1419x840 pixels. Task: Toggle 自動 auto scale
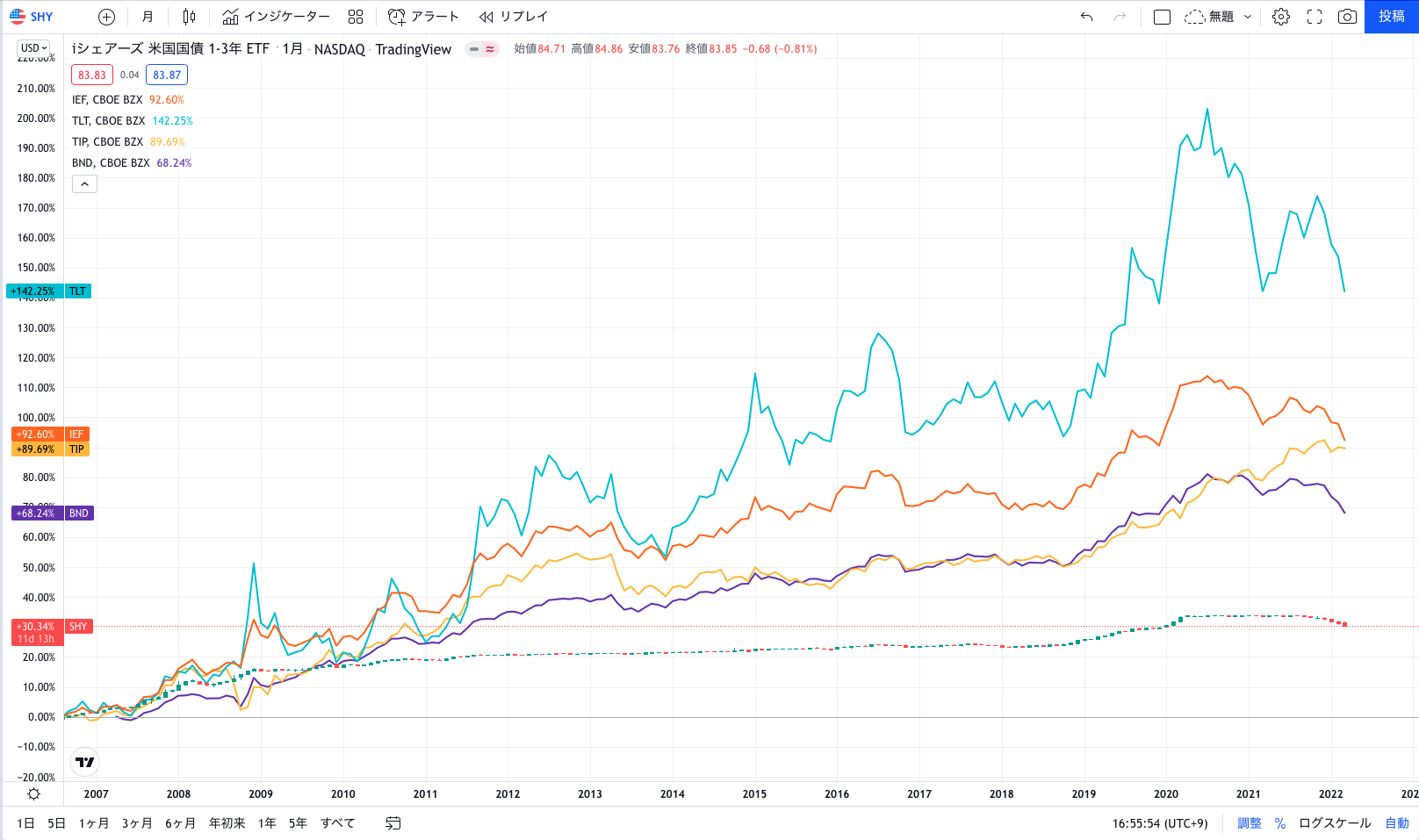1397,823
